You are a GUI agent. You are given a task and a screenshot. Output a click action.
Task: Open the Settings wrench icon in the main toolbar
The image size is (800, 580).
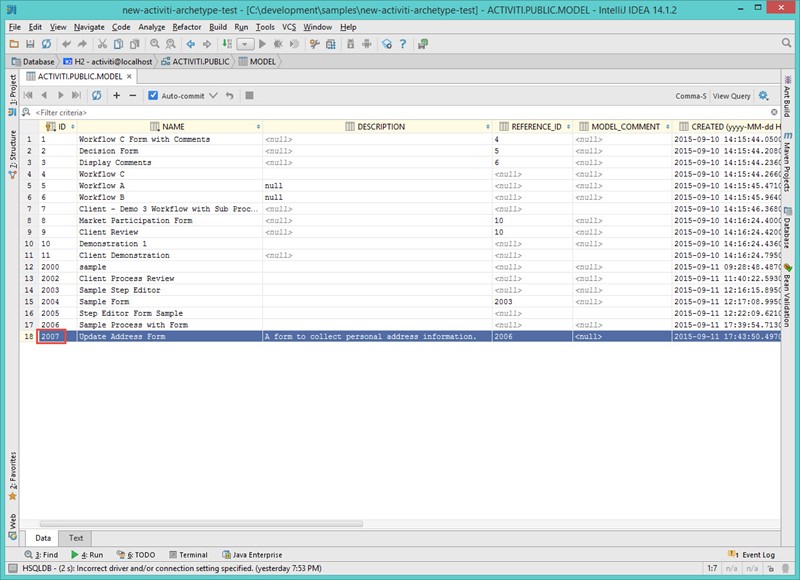click(314, 44)
